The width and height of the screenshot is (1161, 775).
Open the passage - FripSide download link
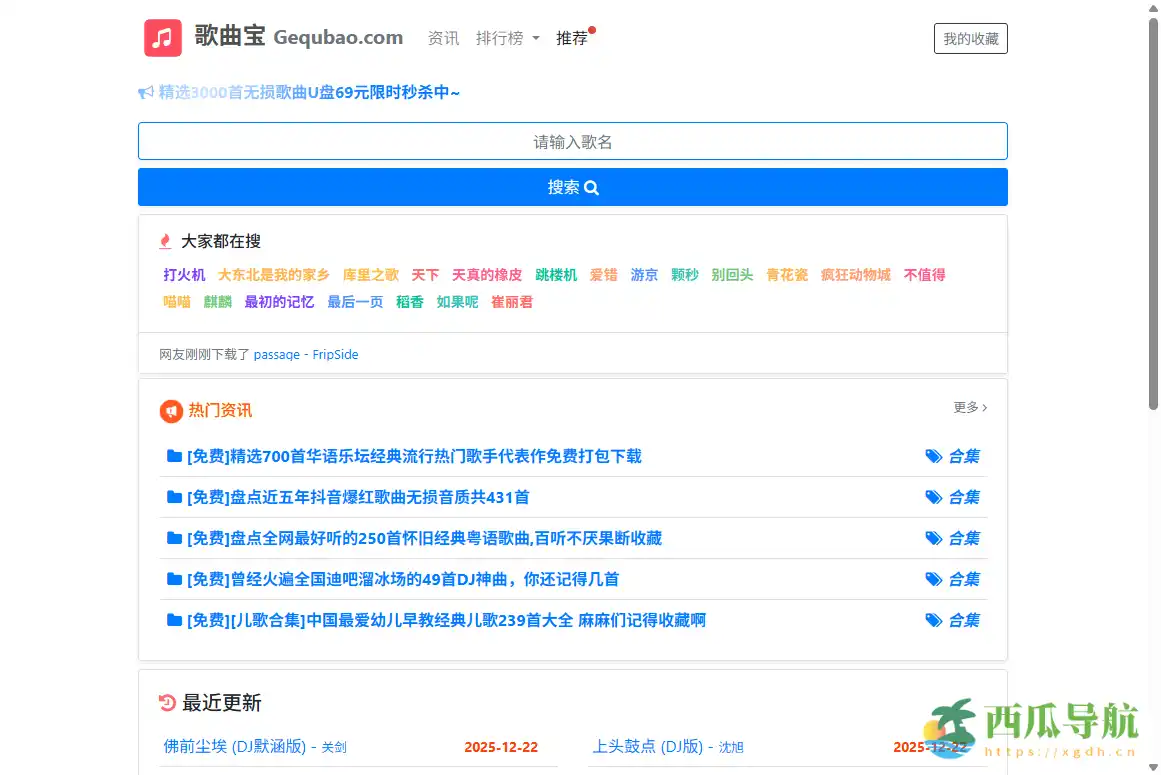pos(305,354)
